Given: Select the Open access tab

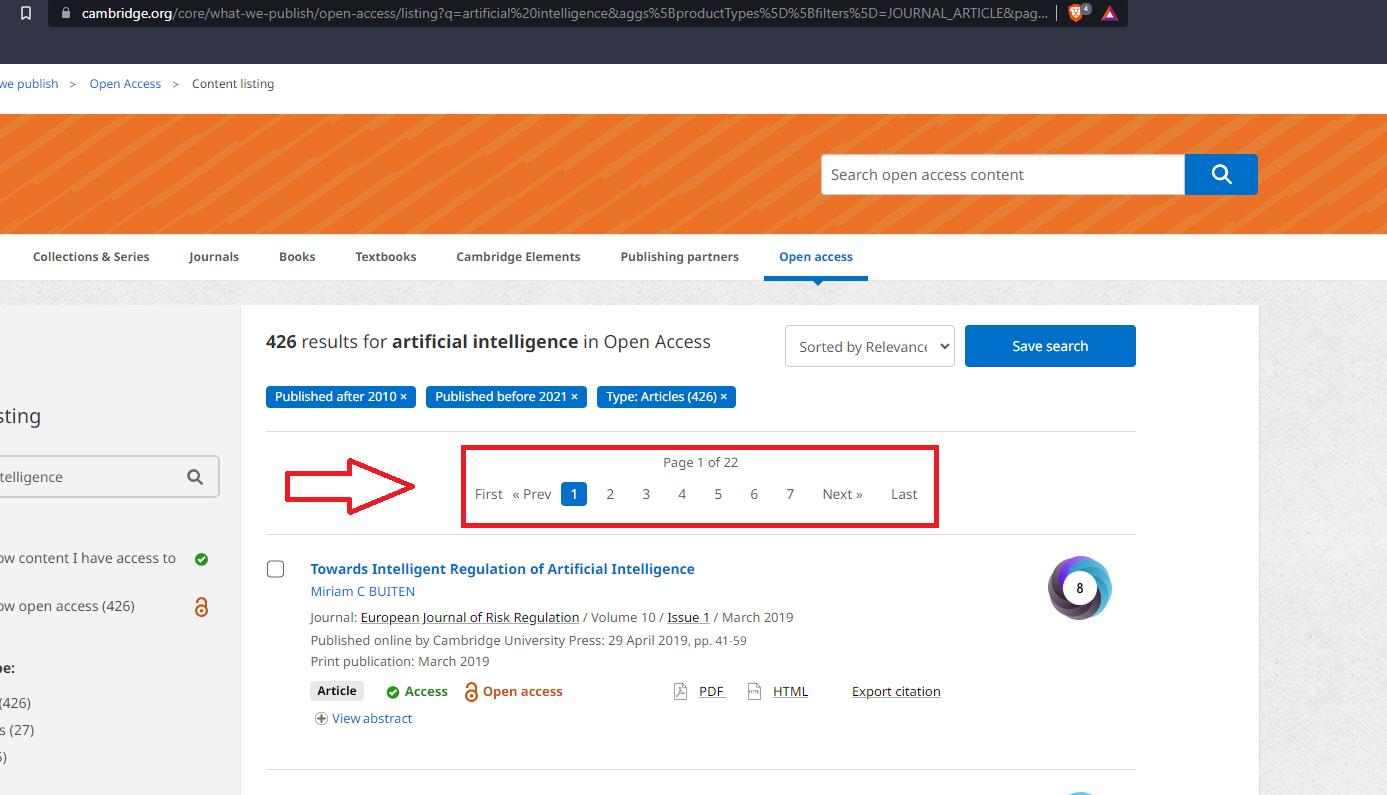Looking at the screenshot, I should click(816, 257).
